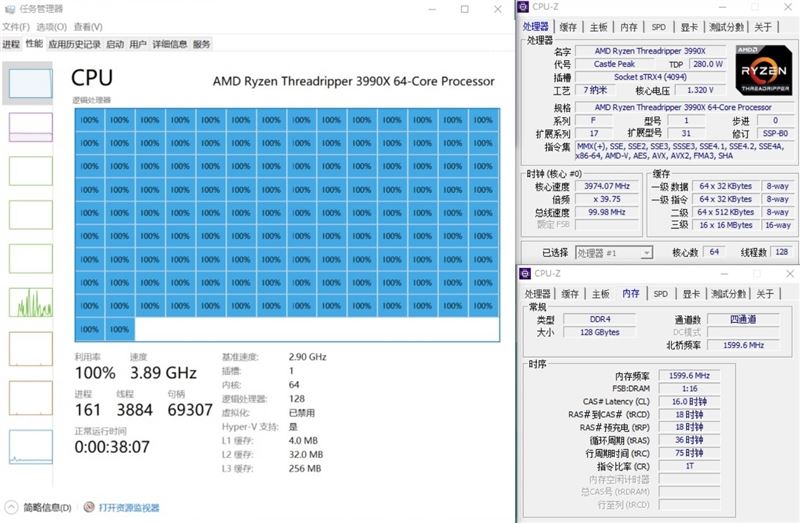The width and height of the screenshot is (800, 523).
Task: Click the Ryzen Threadripper logo image
Action: point(764,70)
